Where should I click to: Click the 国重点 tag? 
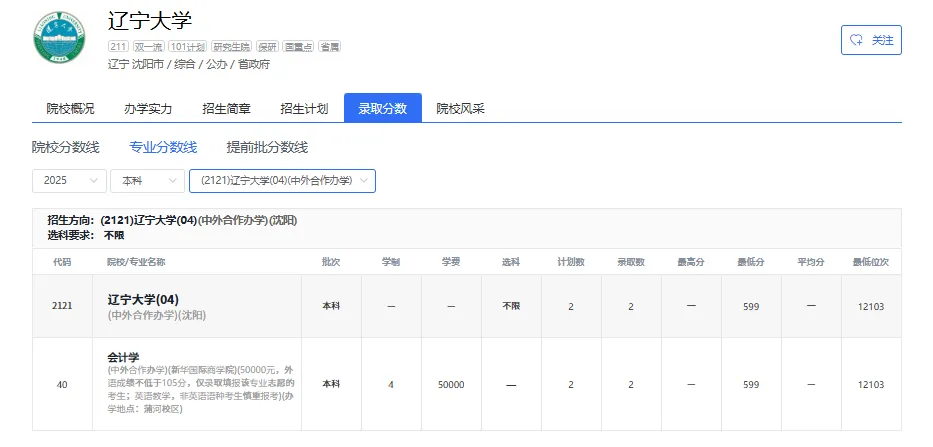299,46
